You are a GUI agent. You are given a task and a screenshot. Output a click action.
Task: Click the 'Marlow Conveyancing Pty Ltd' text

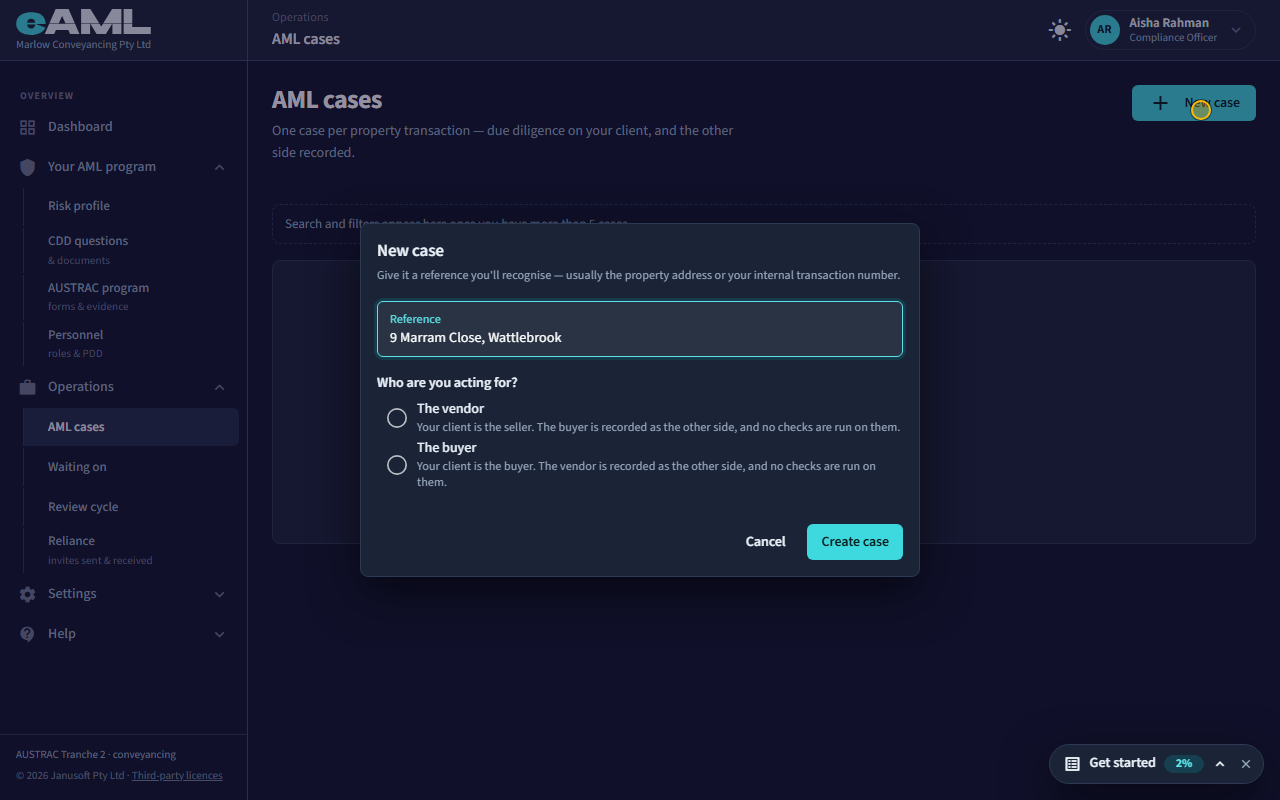[83, 44]
